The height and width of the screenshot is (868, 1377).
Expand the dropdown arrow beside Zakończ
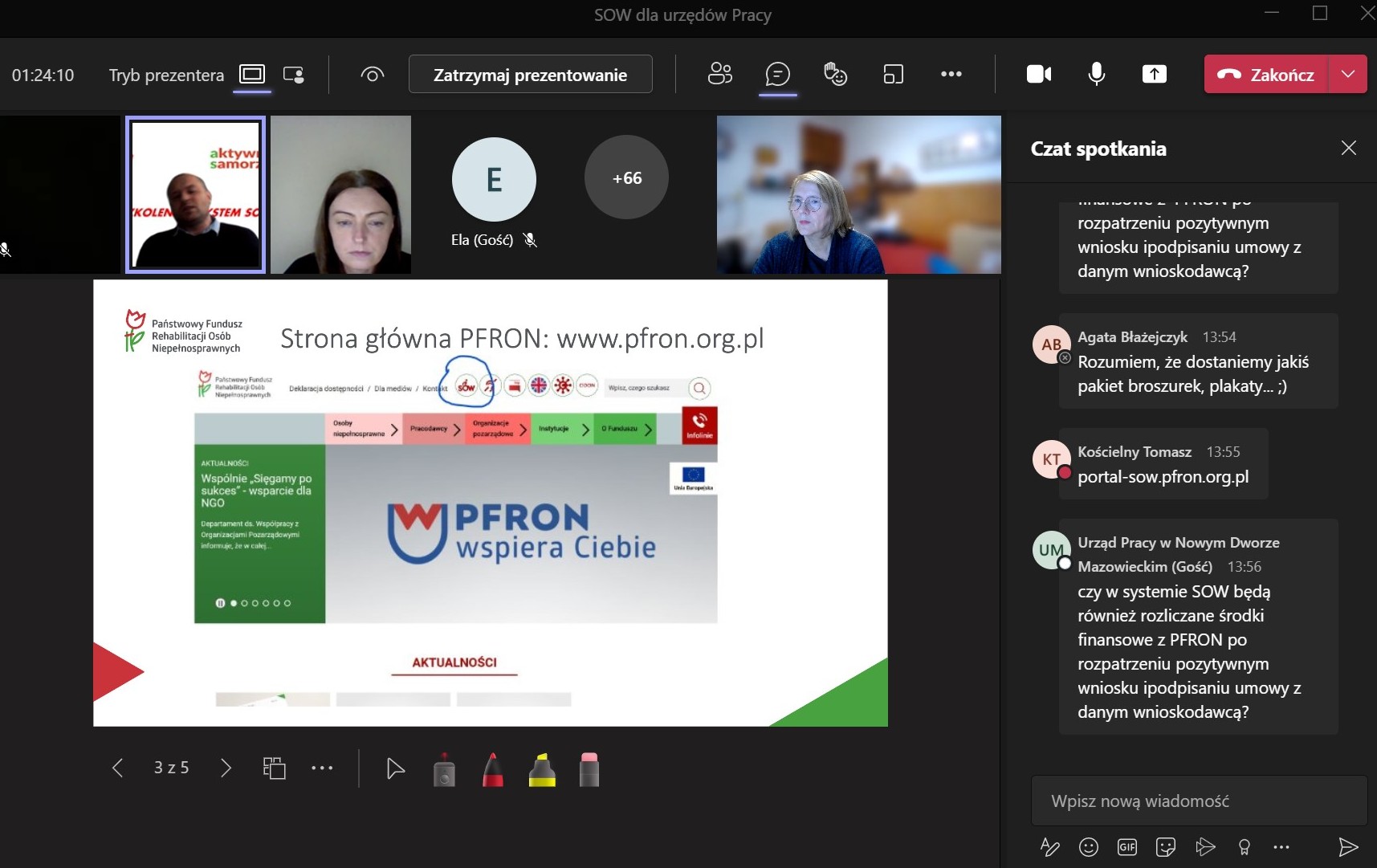[x=1348, y=75]
